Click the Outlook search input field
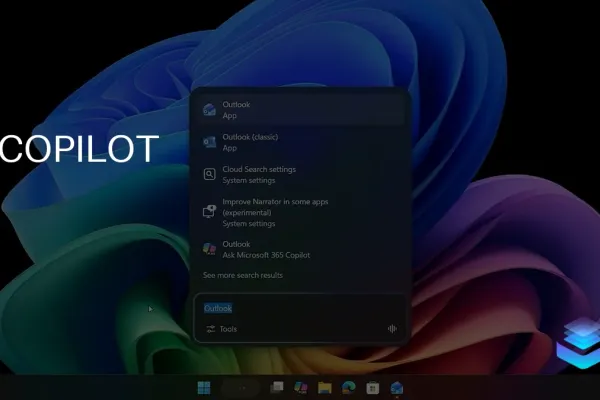The image size is (600, 400). coord(300,308)
